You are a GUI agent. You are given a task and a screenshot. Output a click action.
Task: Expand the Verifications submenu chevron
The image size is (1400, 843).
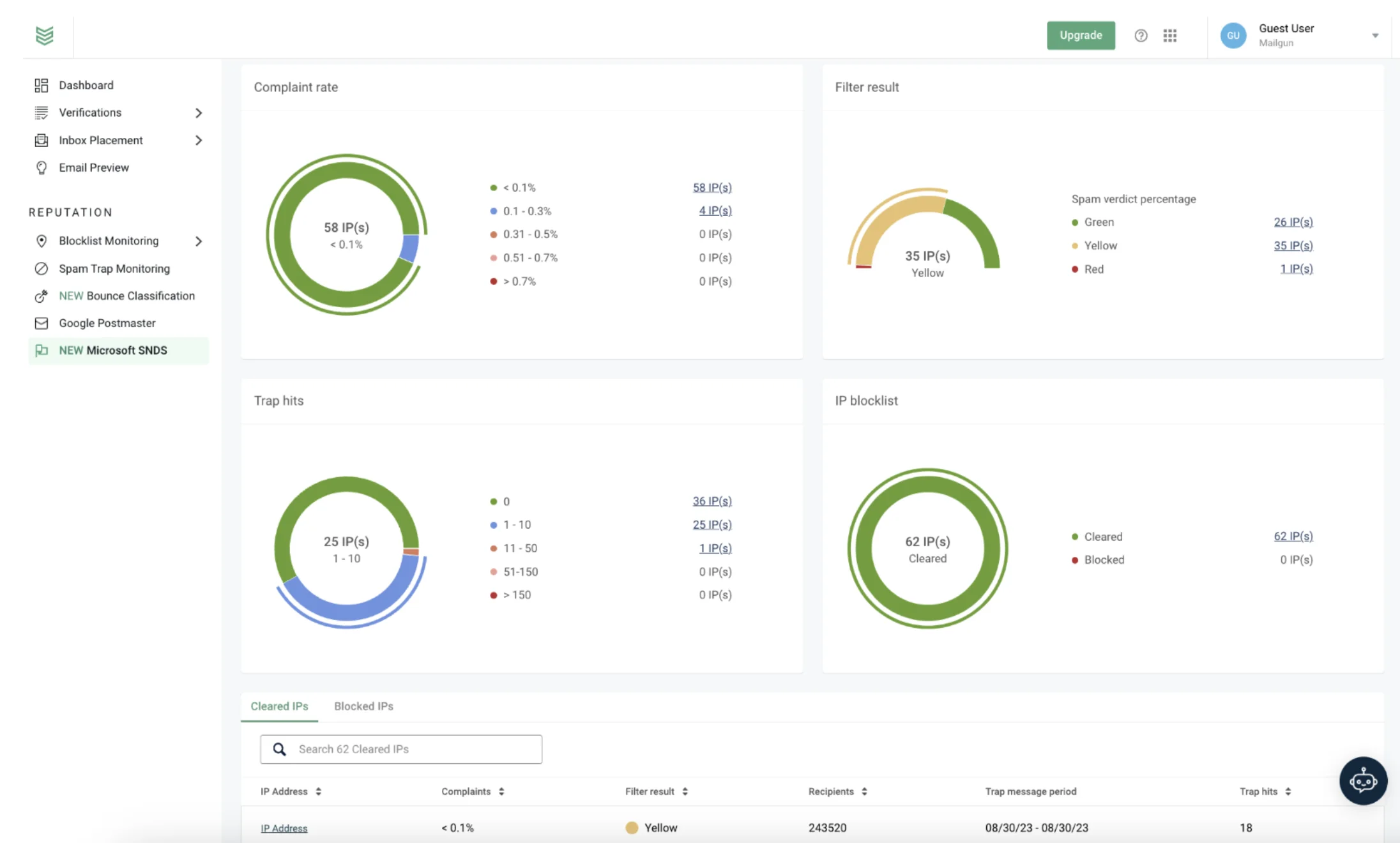pos(199,113)
